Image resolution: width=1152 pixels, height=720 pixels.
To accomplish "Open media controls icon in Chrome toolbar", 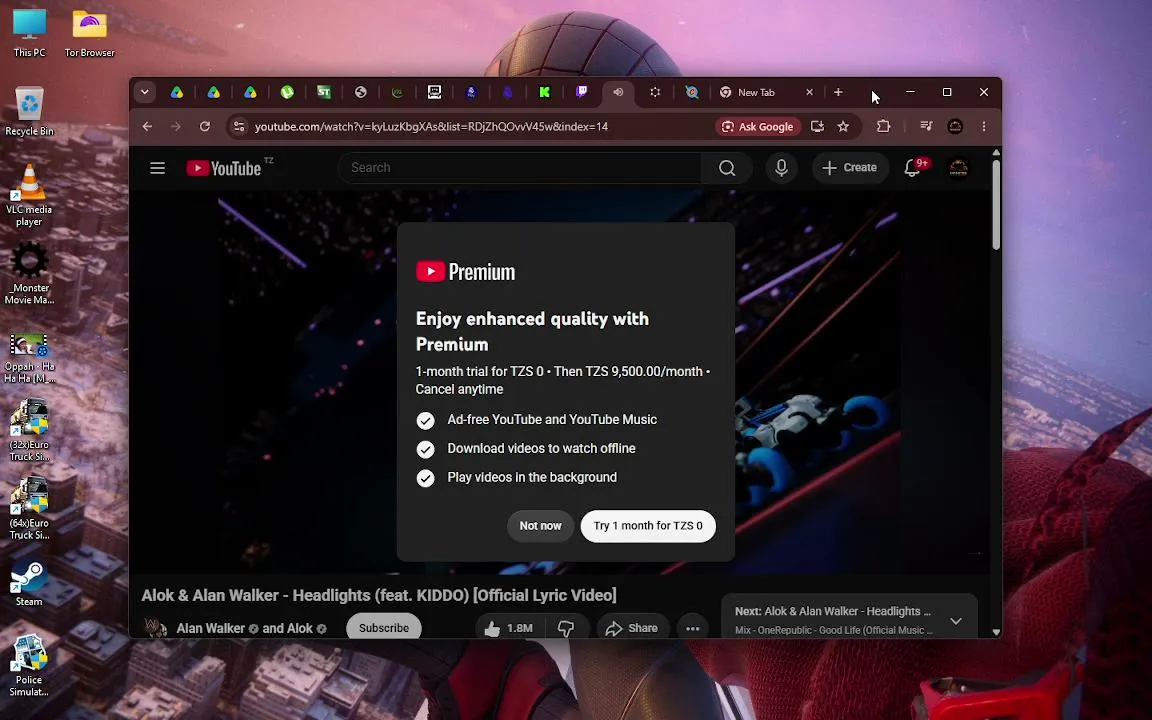I will 926,126.
